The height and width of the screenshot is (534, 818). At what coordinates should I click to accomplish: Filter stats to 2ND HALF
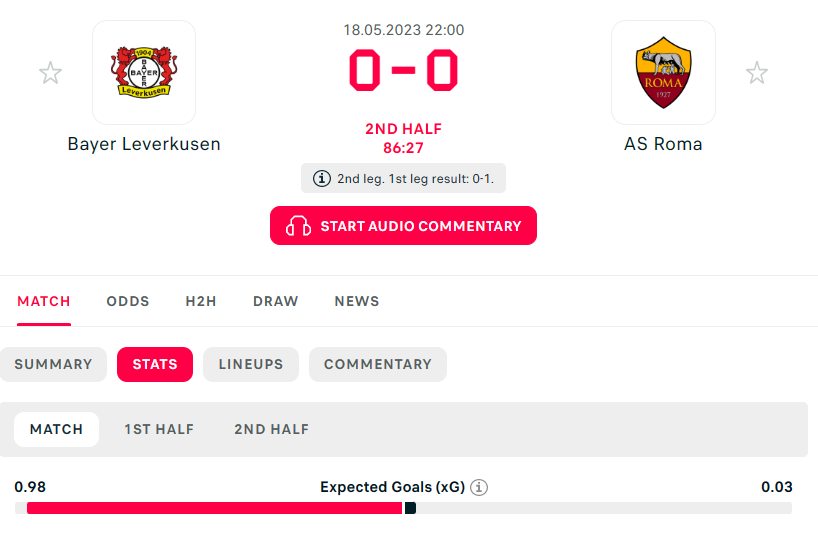pyautogui.click(x=272, y=429)
